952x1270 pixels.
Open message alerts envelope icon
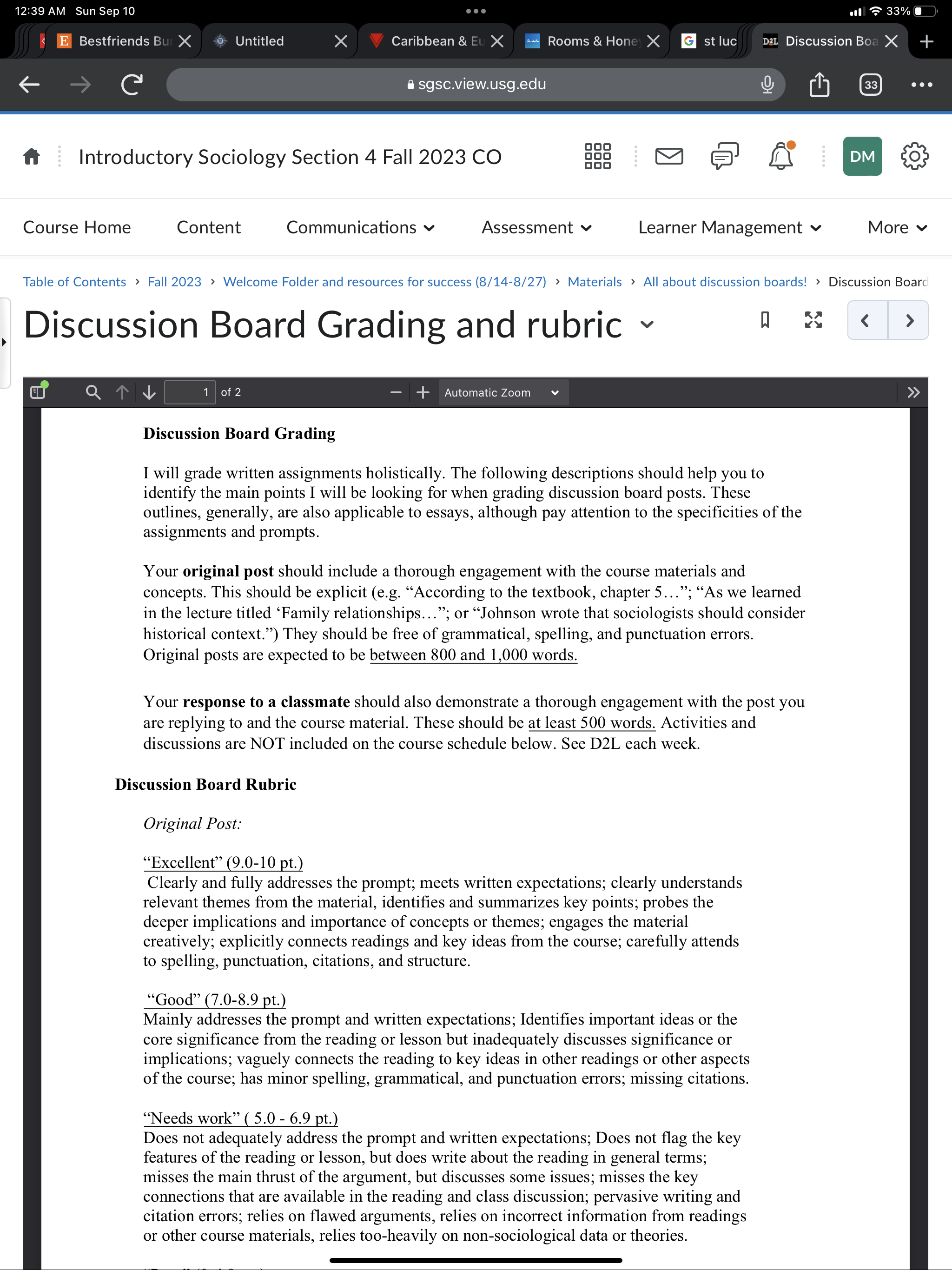tap(669, 156)
